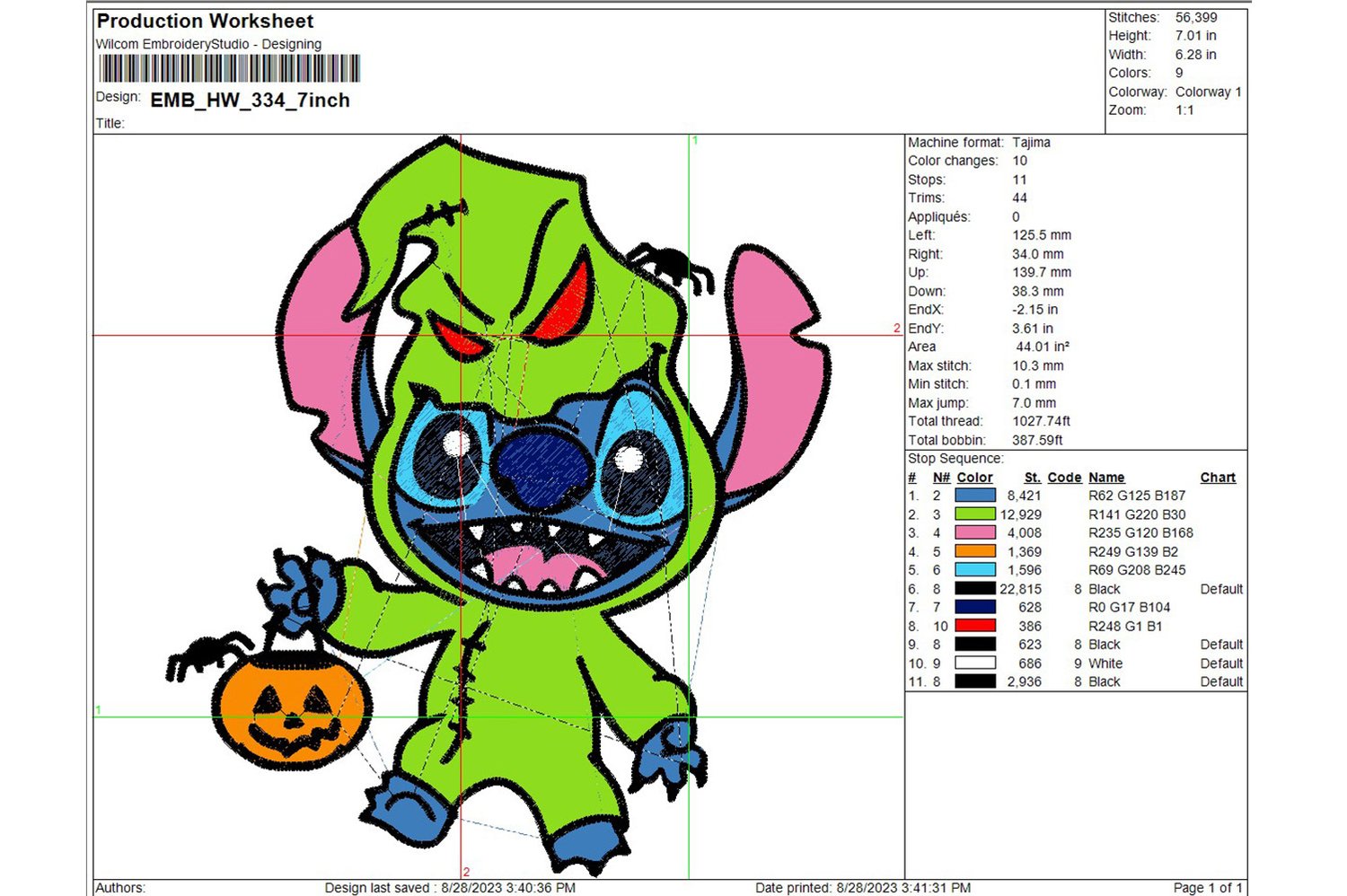The height and width of the screenshot is (896, 1347).
Task: Select the "Code" column header
Action: click(1064, 478)
